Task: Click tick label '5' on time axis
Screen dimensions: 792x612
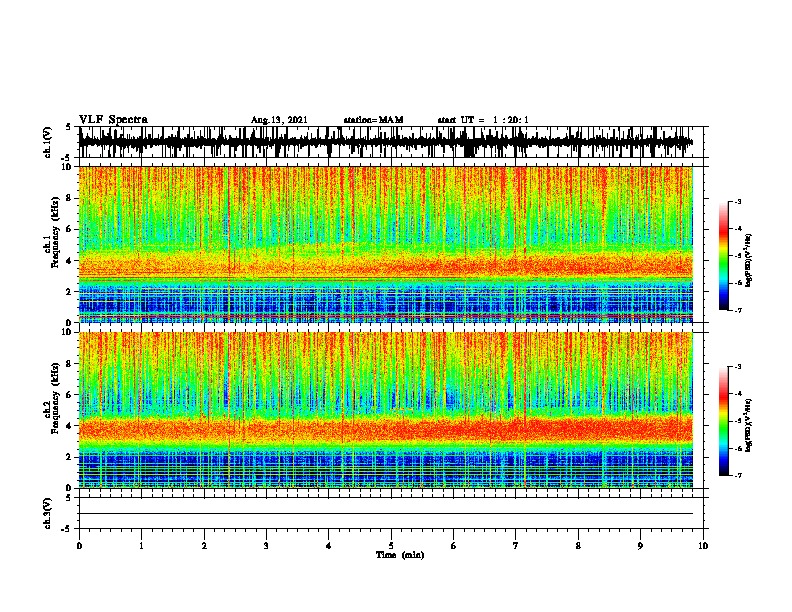Action: pos(391,545)
